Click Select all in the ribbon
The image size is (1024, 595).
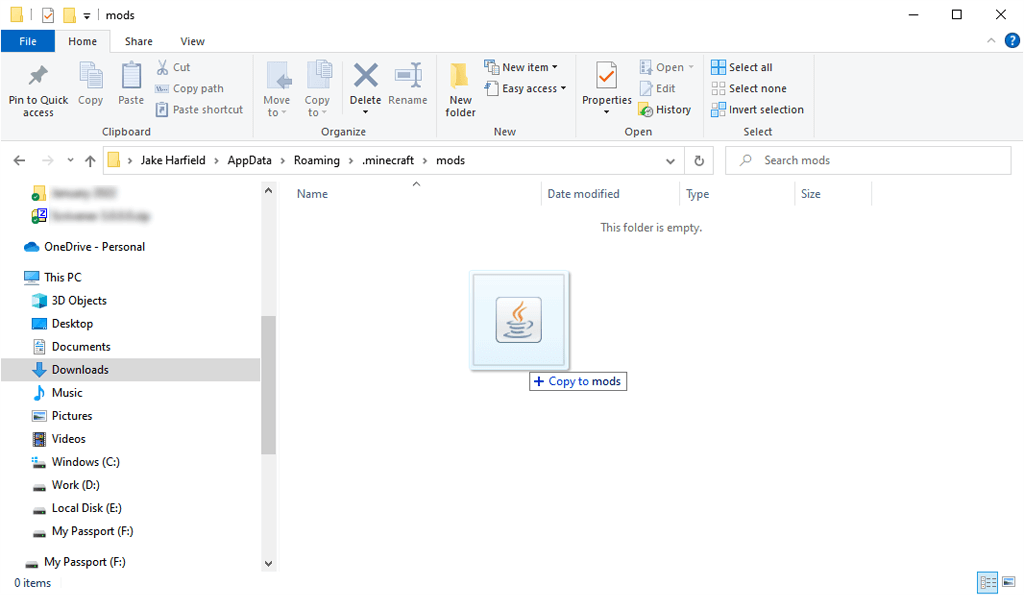[x=742, y=67]
